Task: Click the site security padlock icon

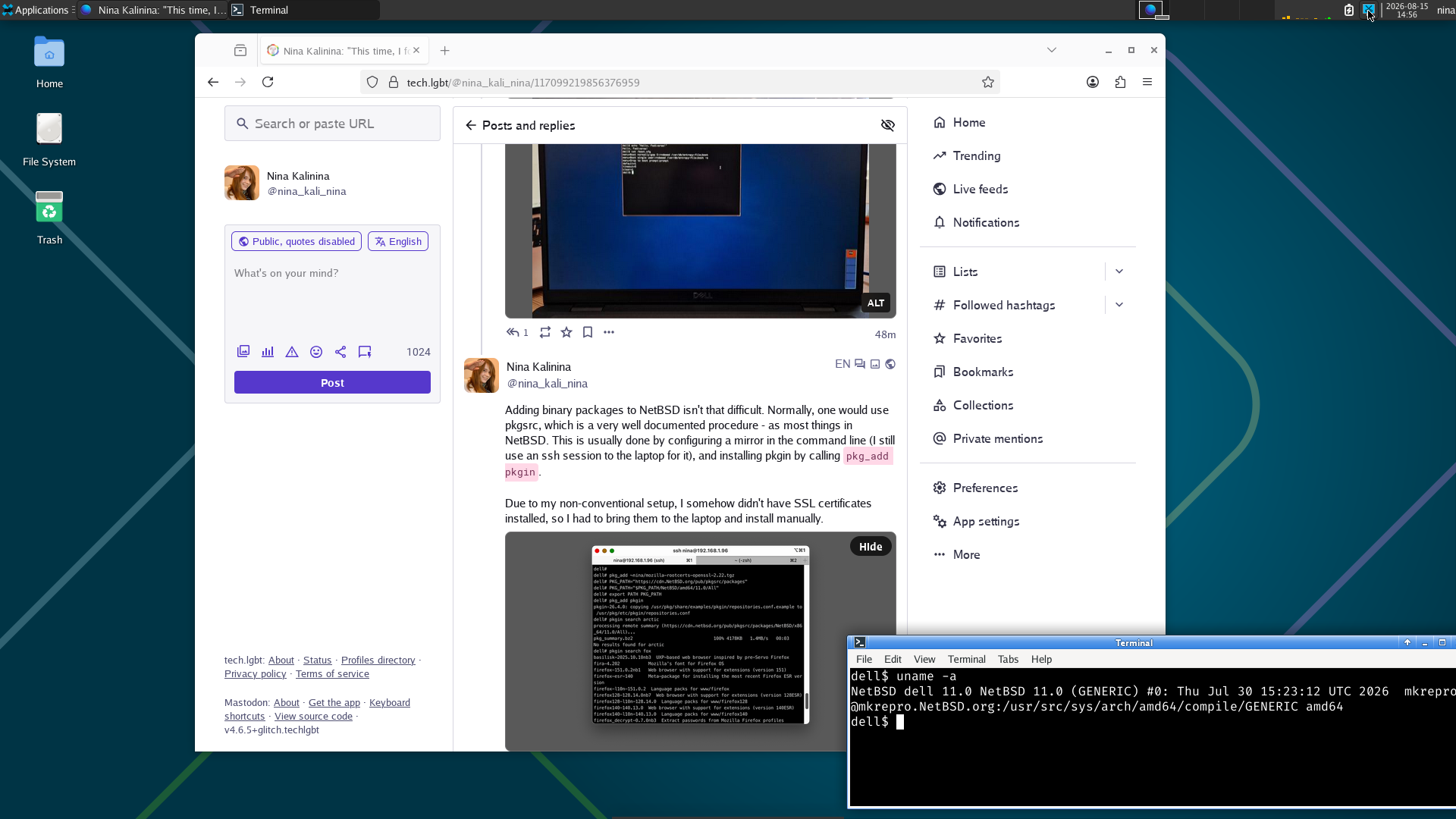Action: [x=394, y=82]
